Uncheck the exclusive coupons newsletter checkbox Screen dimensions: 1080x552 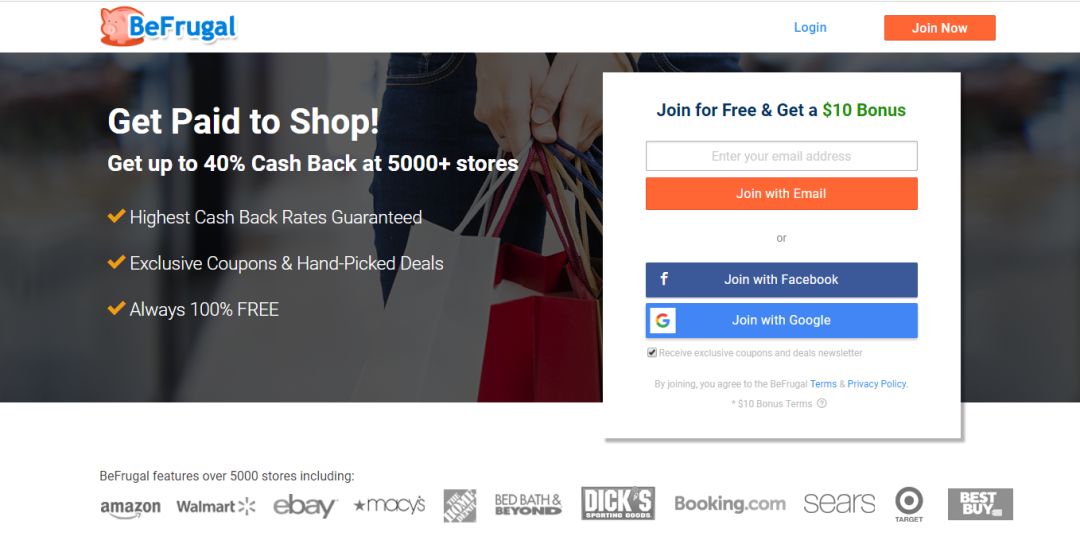[x=652, y=352]
